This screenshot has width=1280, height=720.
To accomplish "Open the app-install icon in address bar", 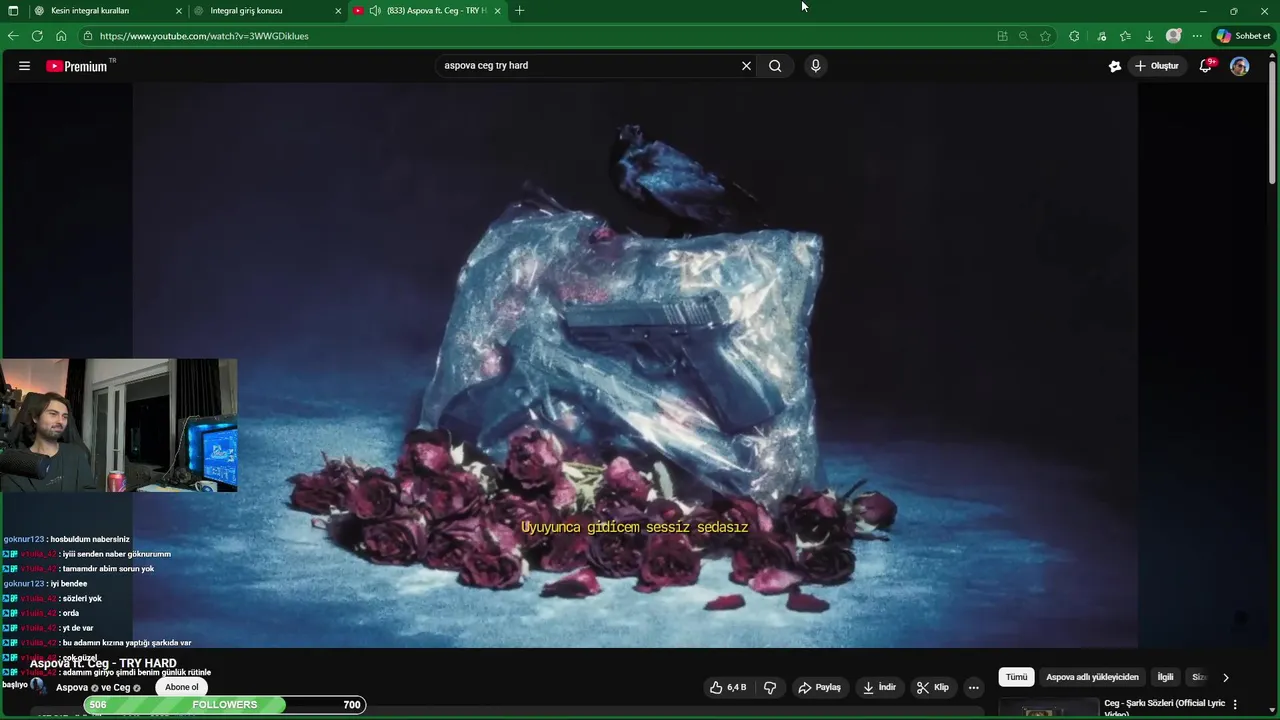I will click(1002, 36).
